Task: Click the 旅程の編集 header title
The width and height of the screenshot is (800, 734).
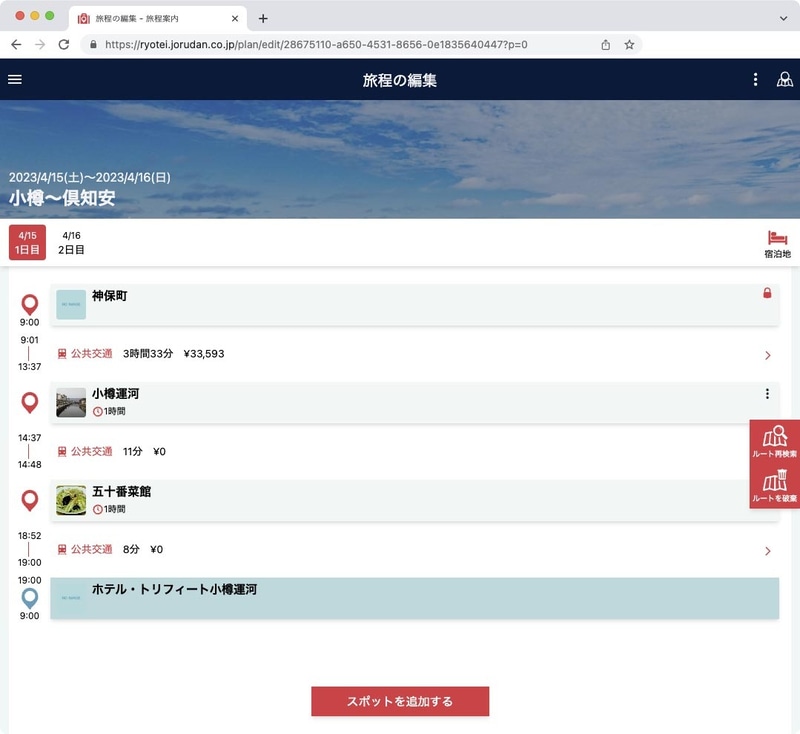Action: click(399, 80)
